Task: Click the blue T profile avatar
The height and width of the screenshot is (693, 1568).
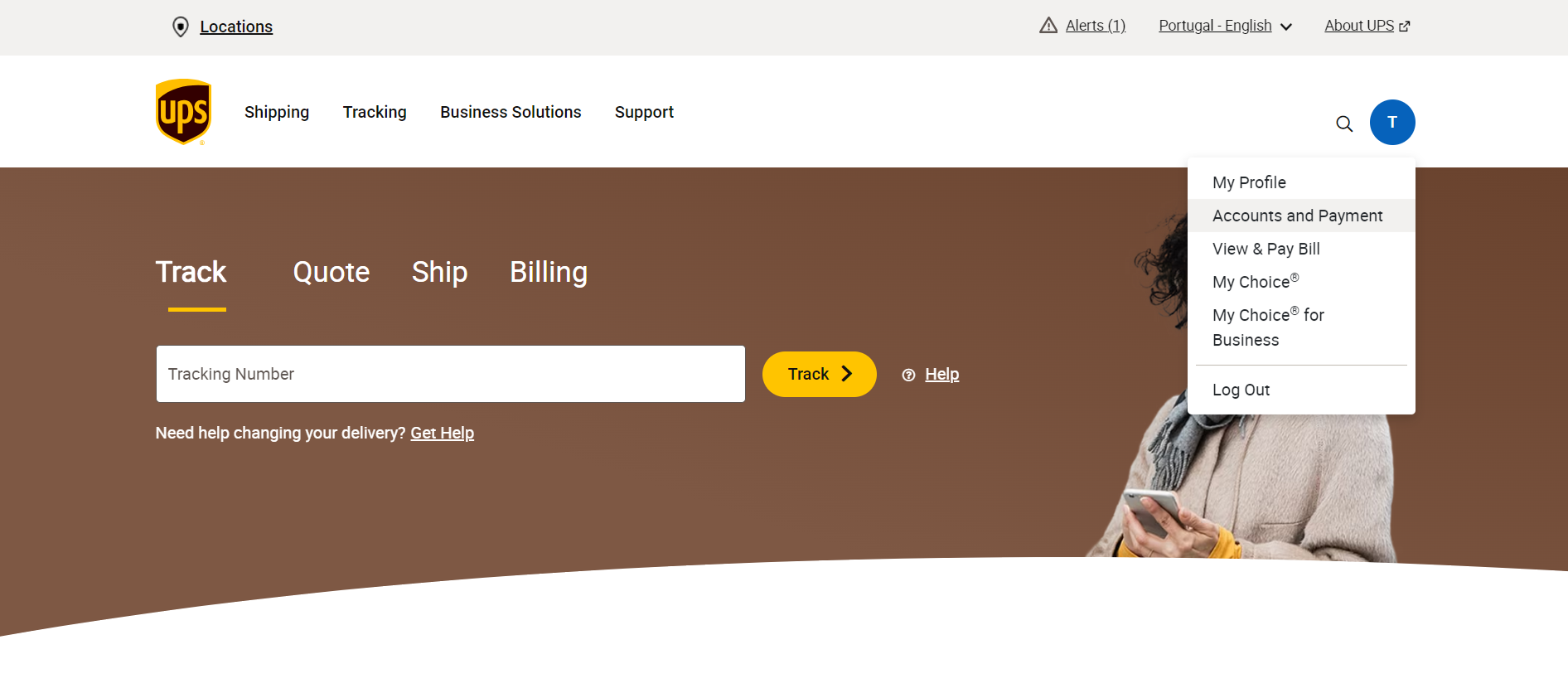Action: [x=1392, y=123]
